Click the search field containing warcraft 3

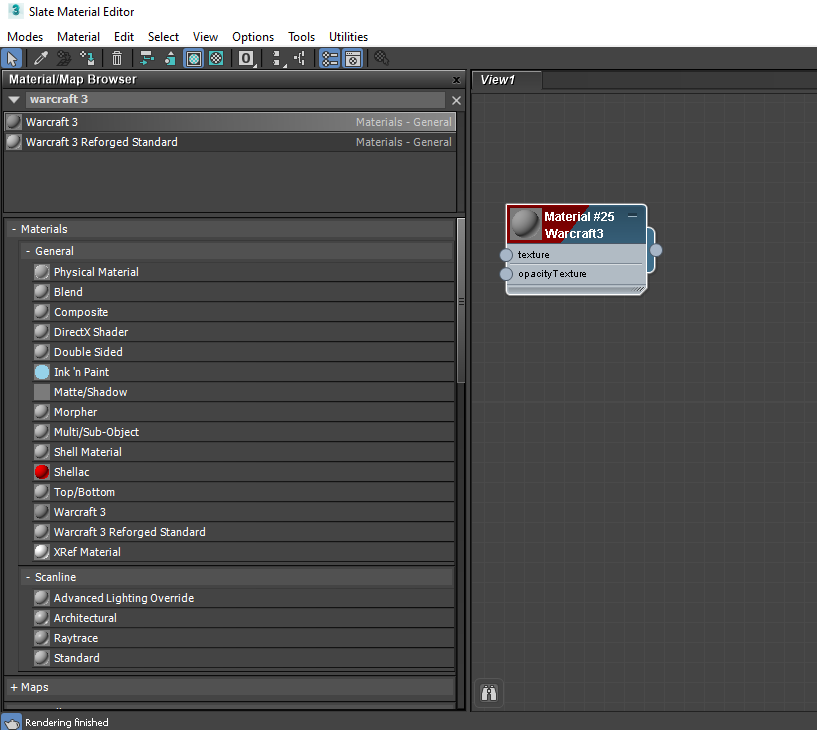(236, 100)
